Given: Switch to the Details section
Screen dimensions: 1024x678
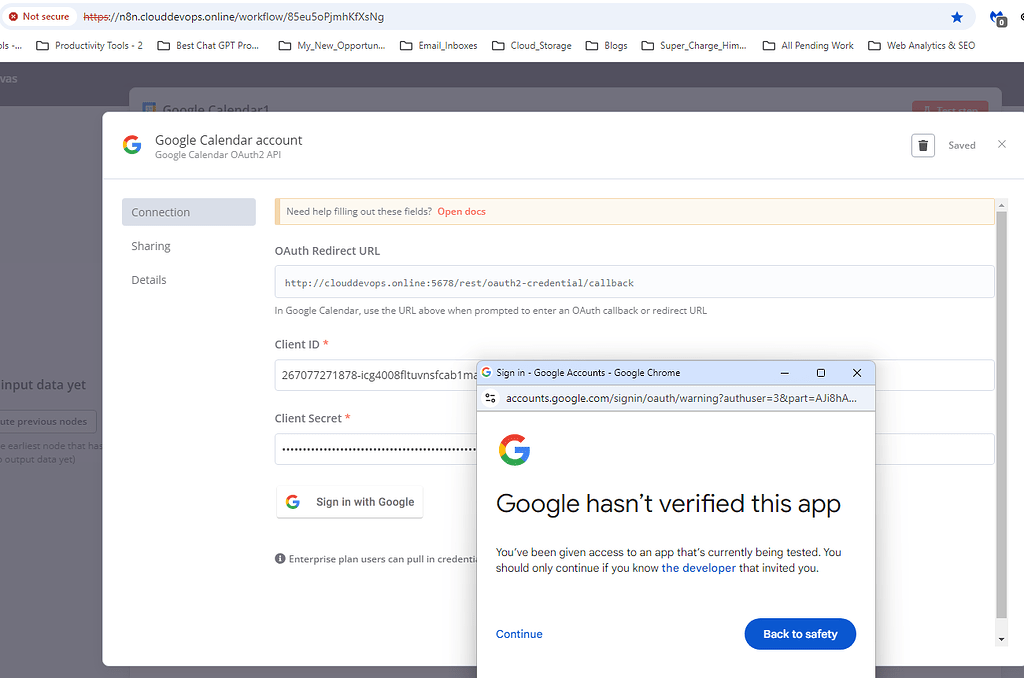Looking at the screenshot, I should [148, 279].
